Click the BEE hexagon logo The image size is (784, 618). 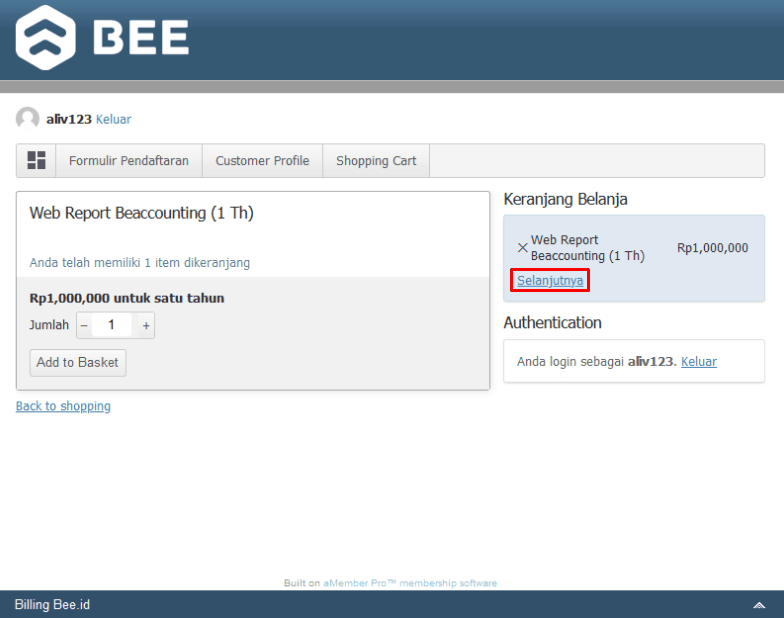[x=46, y=38]
